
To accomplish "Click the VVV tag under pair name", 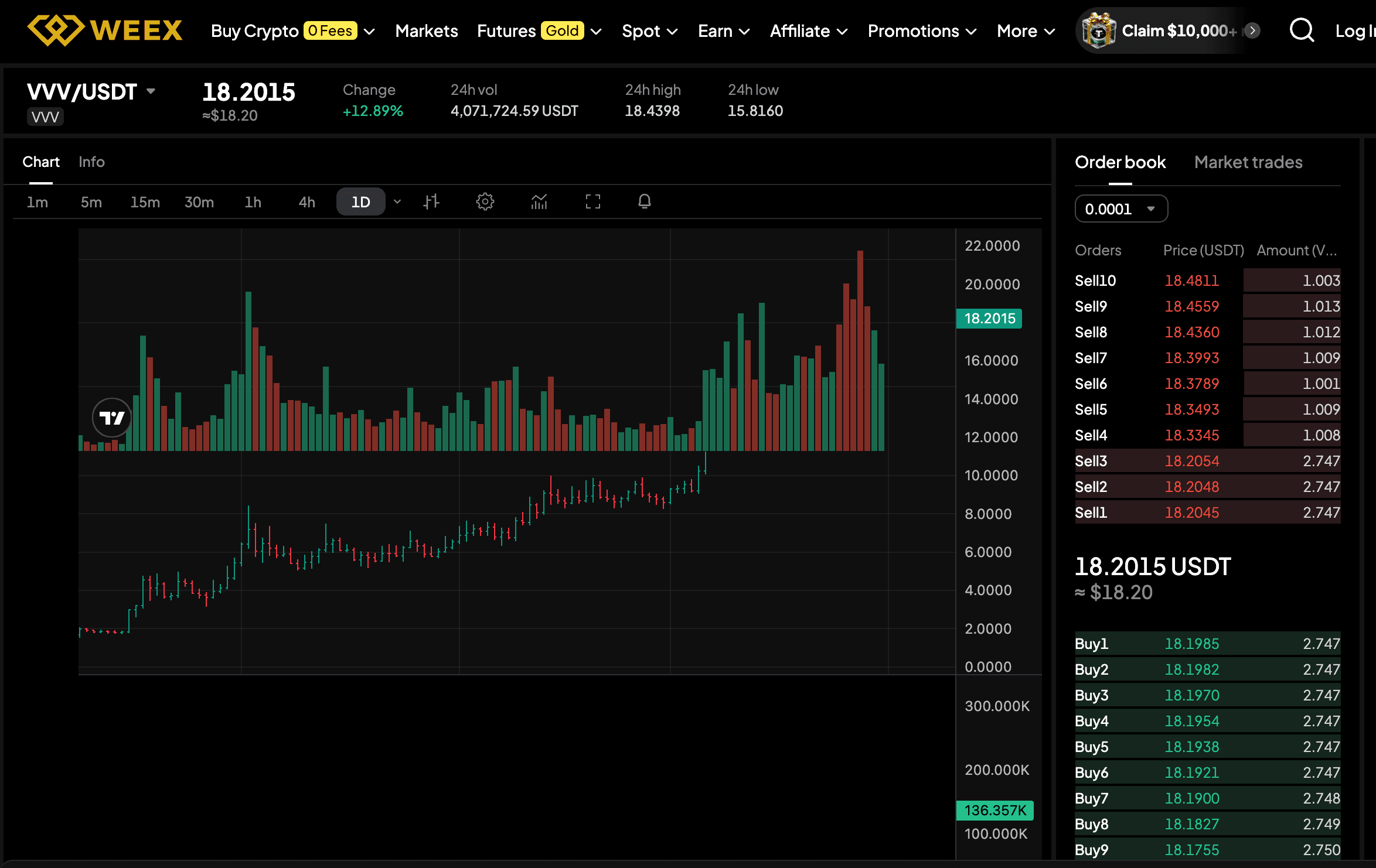I will [x=45, y=117].
